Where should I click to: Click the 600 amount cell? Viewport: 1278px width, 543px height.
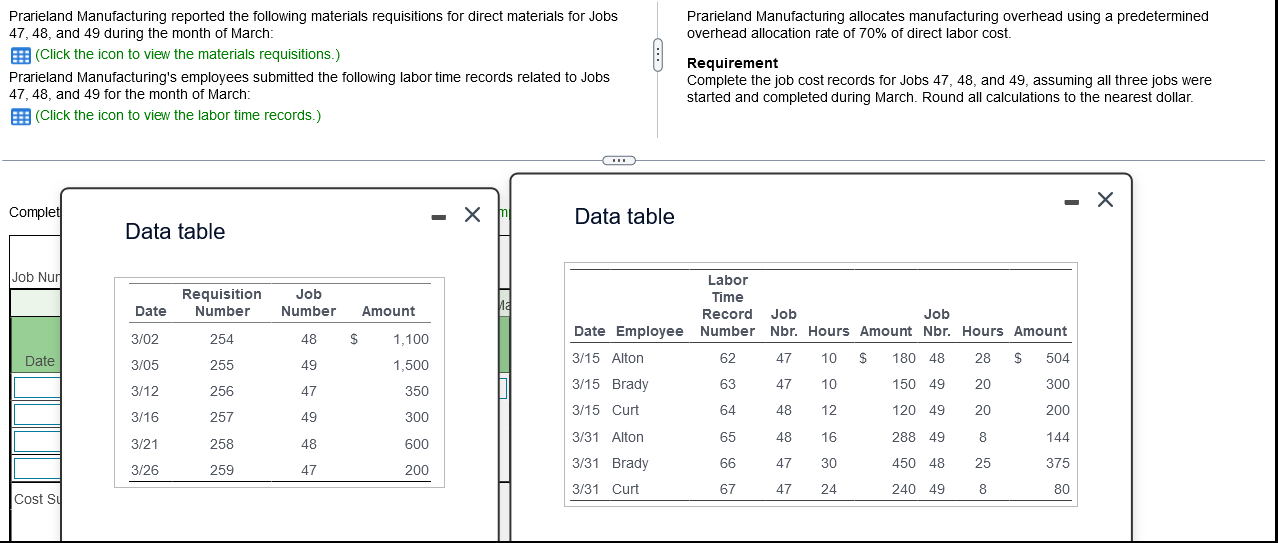(417, 444)
